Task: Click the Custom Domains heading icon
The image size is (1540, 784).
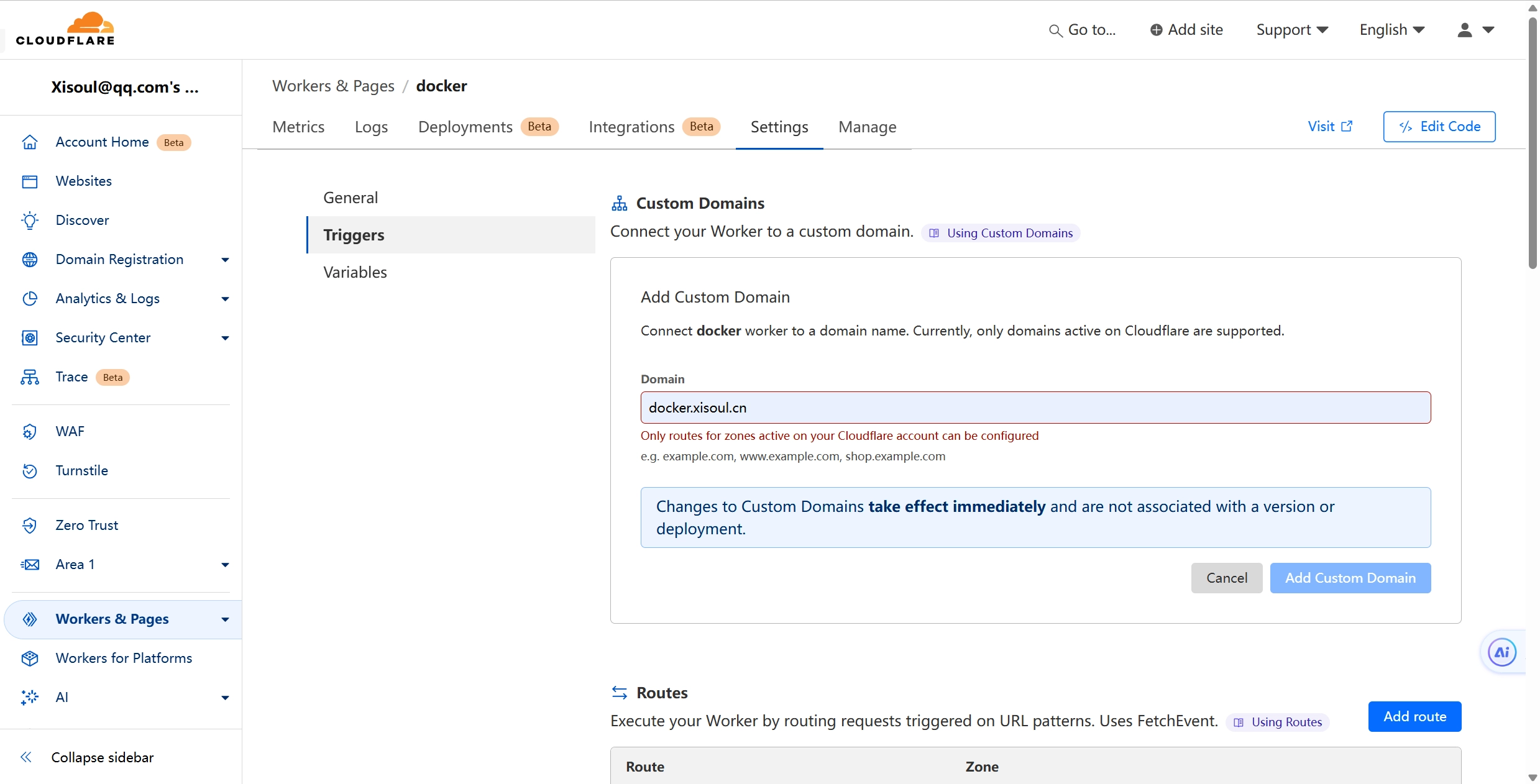Action: pos(620,203)
